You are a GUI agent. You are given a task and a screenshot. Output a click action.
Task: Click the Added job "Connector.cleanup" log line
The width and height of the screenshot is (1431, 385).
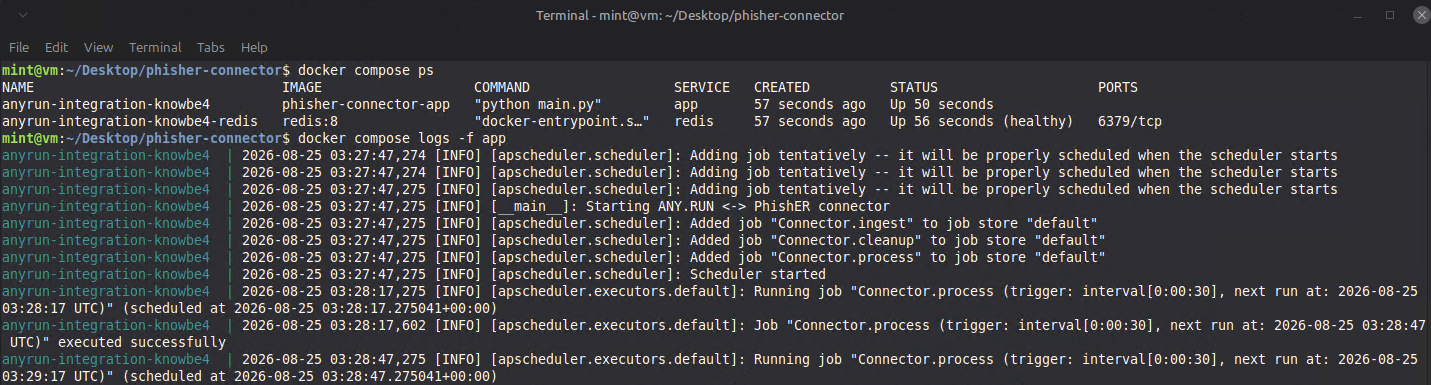[898, 240]
